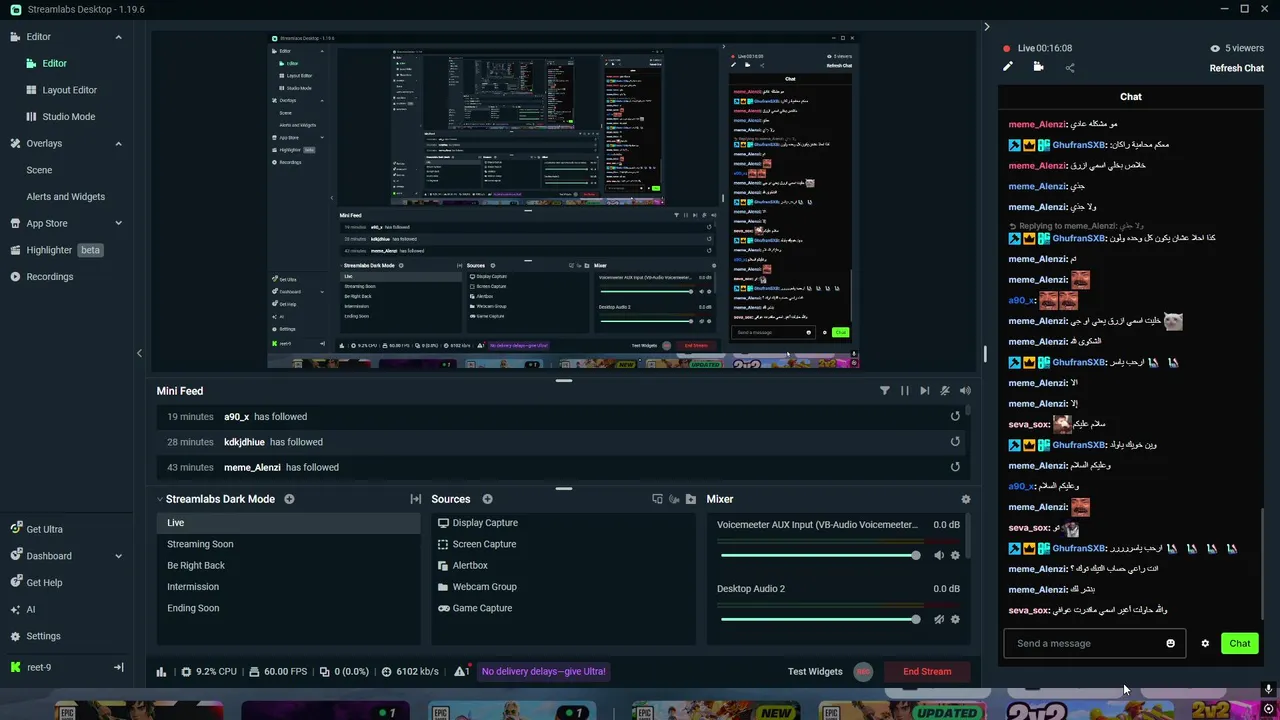Screen dimensions: 1280x720
Task: Open the Mini Feed filter funnel icon
Action: click(885, 391)
